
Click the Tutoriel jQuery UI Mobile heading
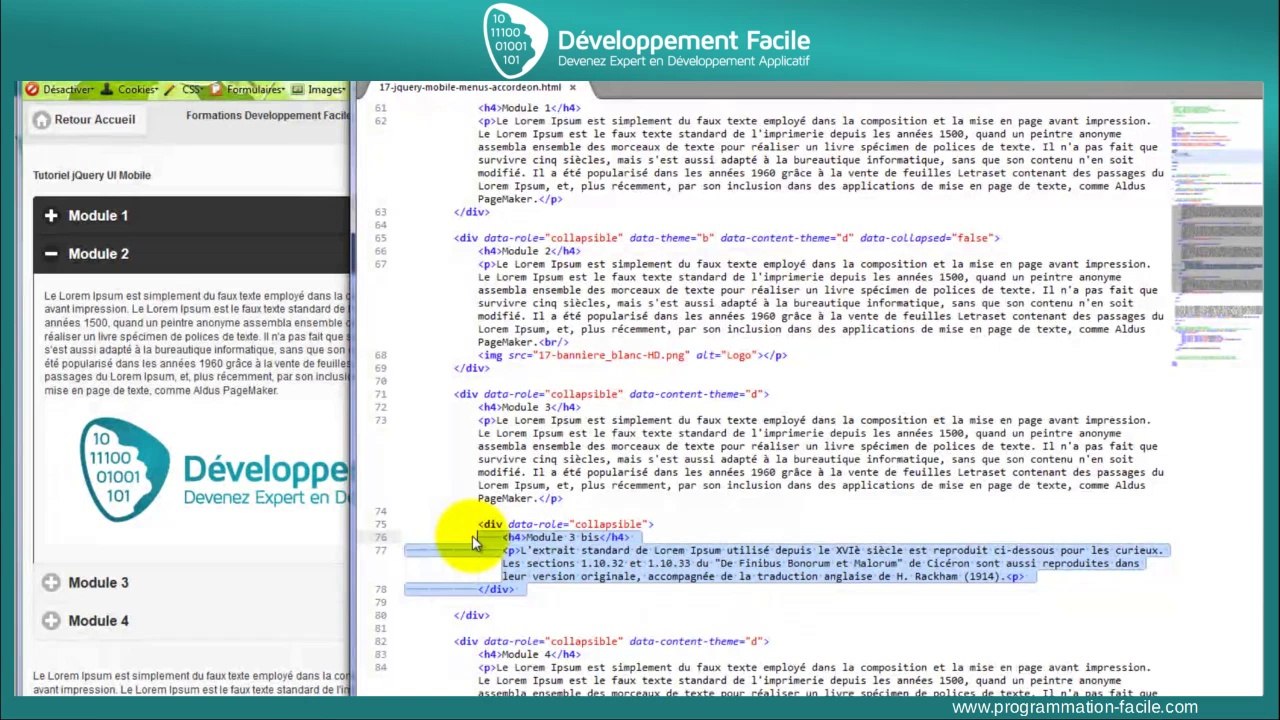tap(92, 175)
